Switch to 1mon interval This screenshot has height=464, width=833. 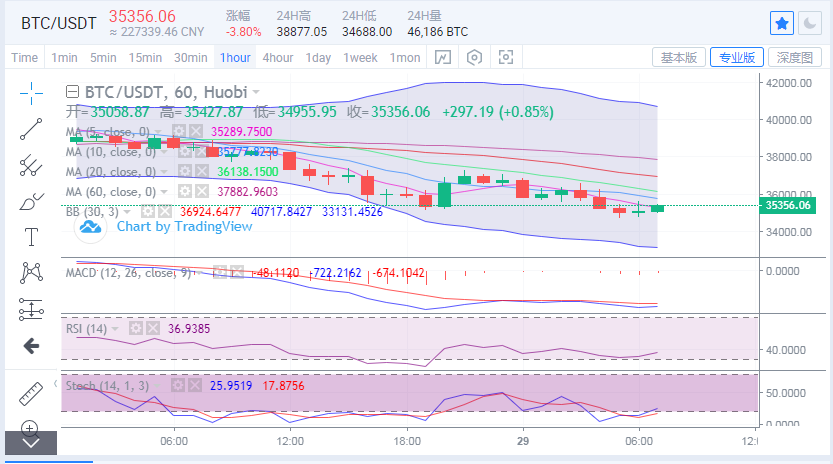pos(405,57)
